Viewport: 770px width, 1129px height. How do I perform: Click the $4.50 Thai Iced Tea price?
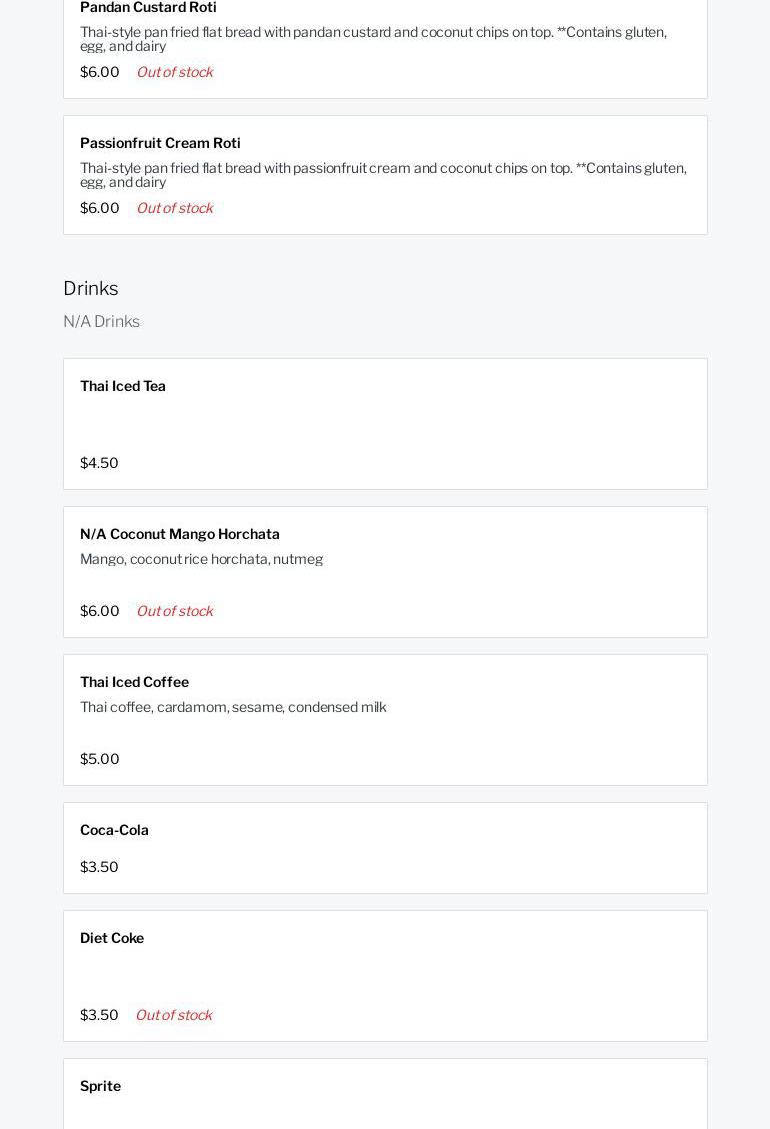[99, 463]
